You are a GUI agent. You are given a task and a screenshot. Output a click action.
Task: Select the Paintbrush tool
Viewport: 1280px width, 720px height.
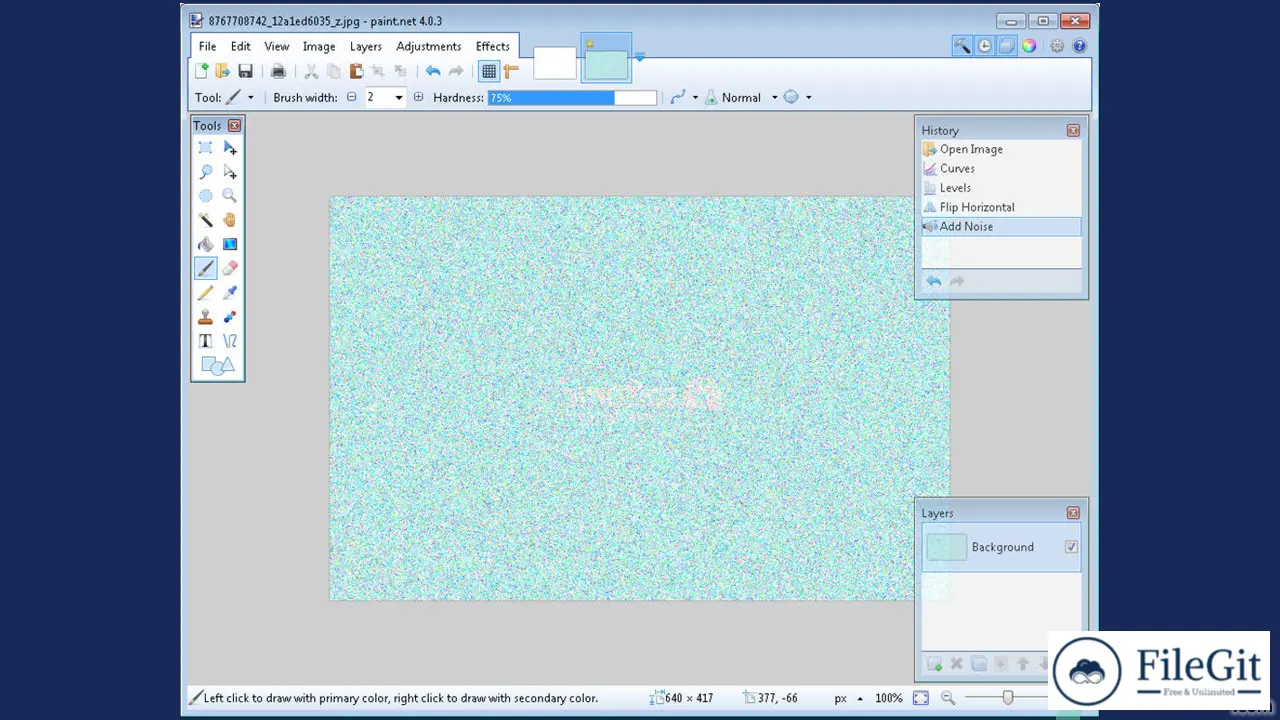(x=205, y=268)
